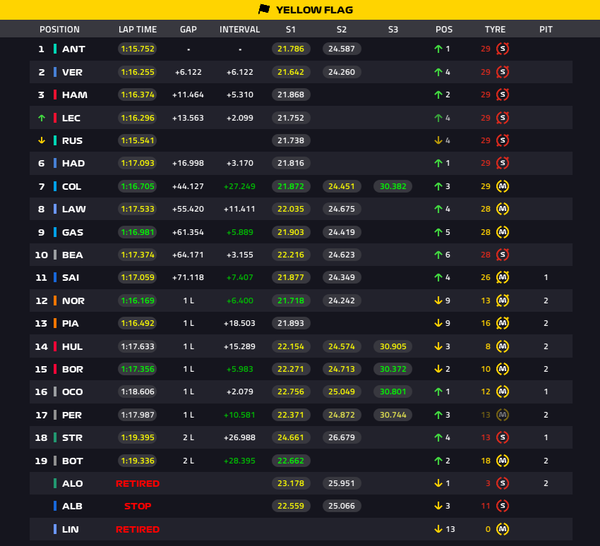Click the S3 column header

point(393,29)
